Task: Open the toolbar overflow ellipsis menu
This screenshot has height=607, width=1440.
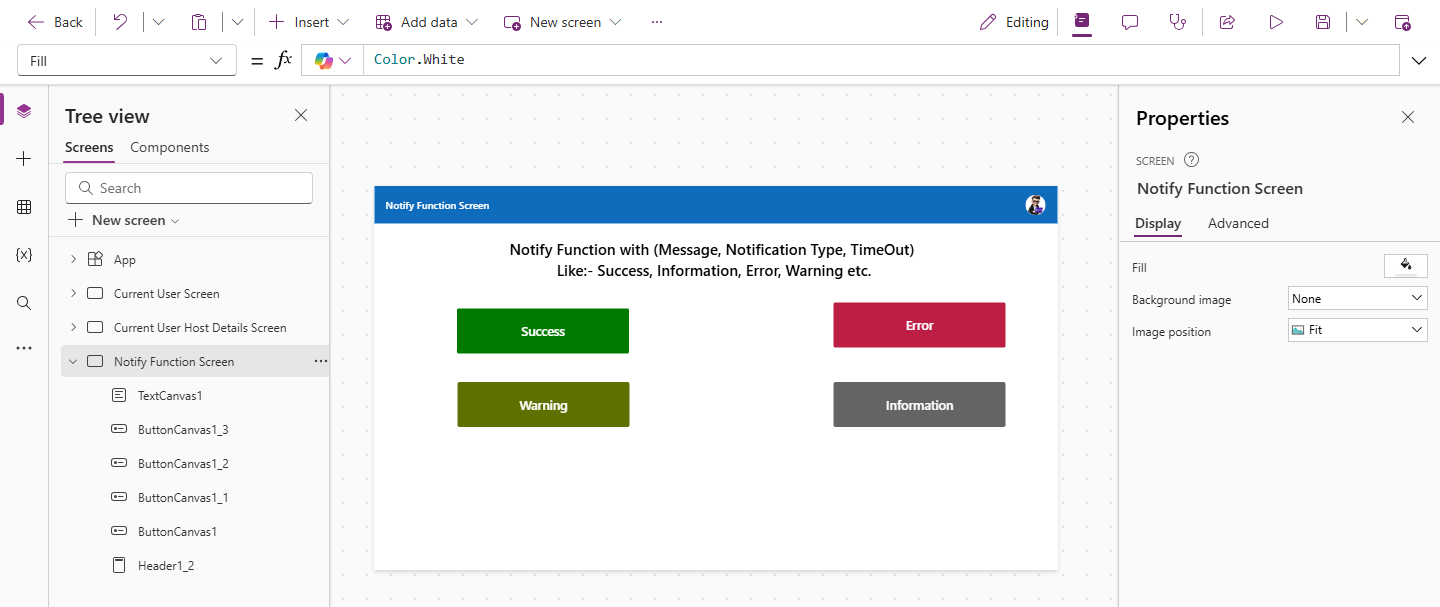Action: click(x=657, y=22)
